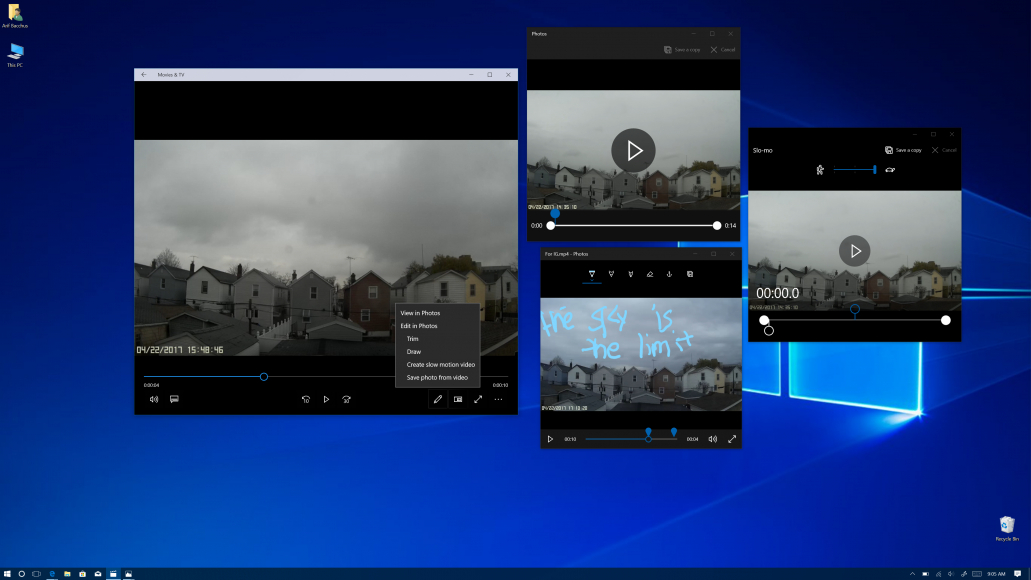Click the Movies & TV seek bar handle
The height and width of the screenshot is (580, 1031).
pos(264,377)
